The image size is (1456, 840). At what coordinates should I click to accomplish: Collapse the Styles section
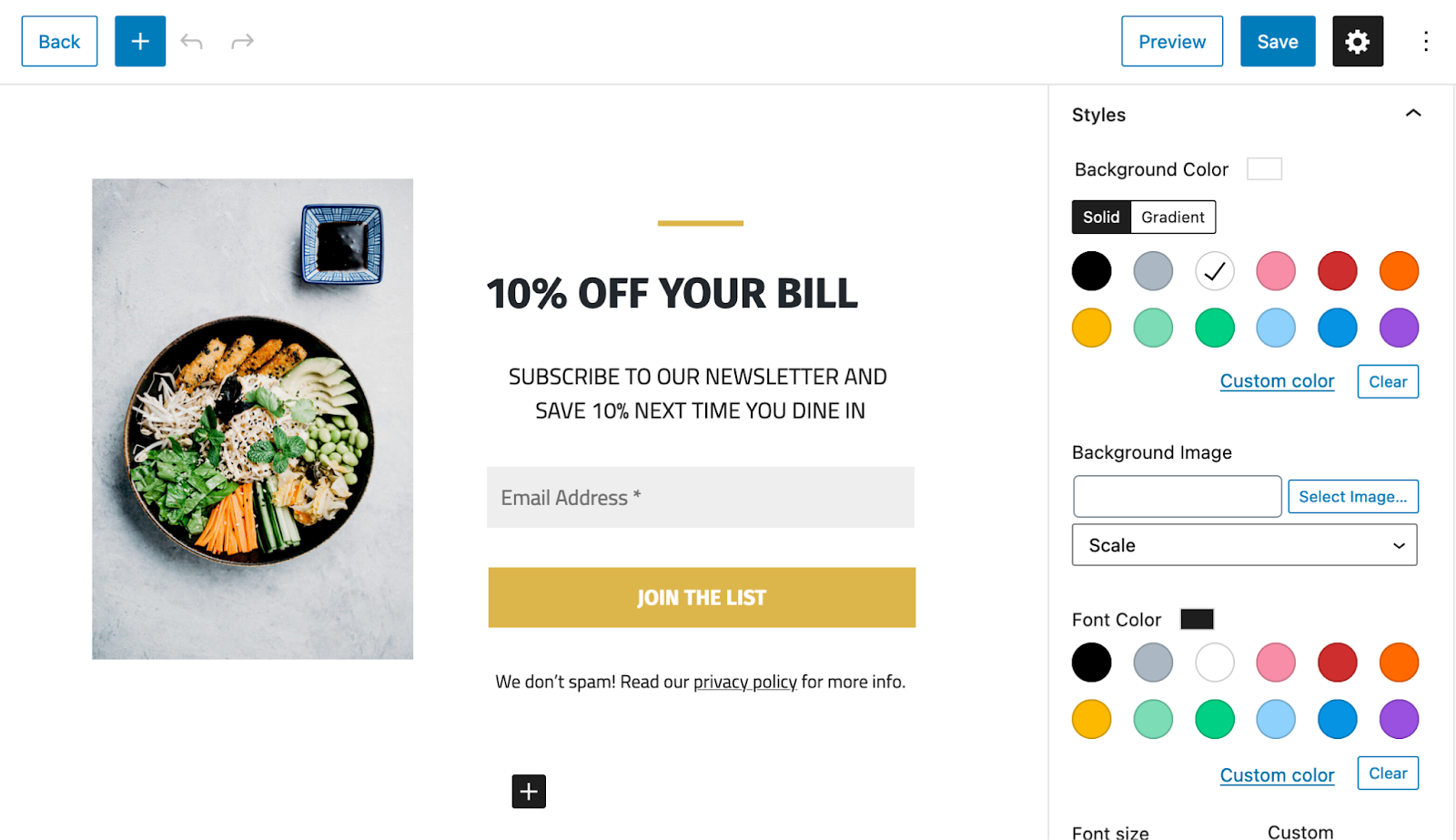(x=1413, y=113)
